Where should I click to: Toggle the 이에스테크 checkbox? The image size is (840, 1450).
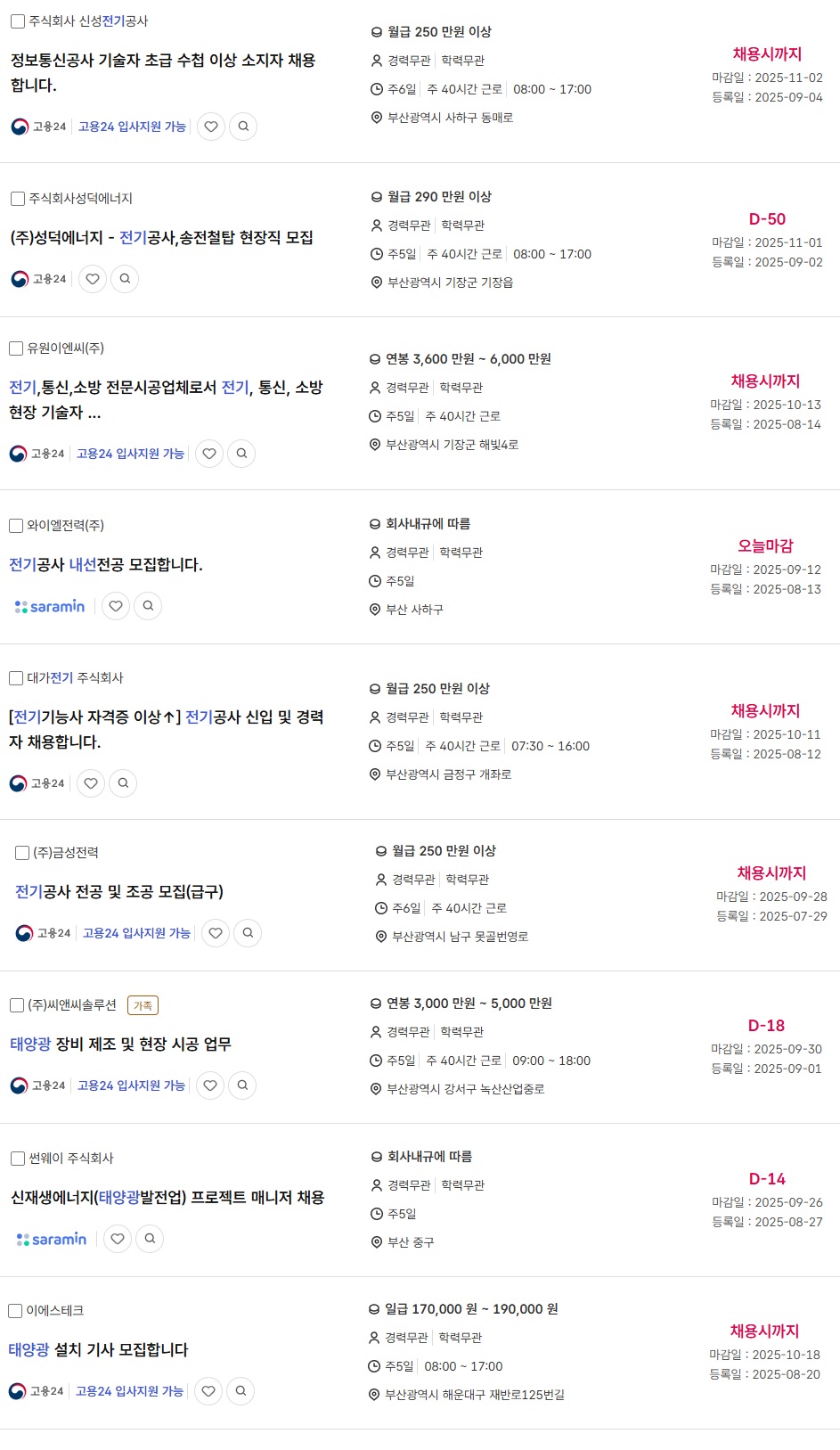tap(15, 1311)
